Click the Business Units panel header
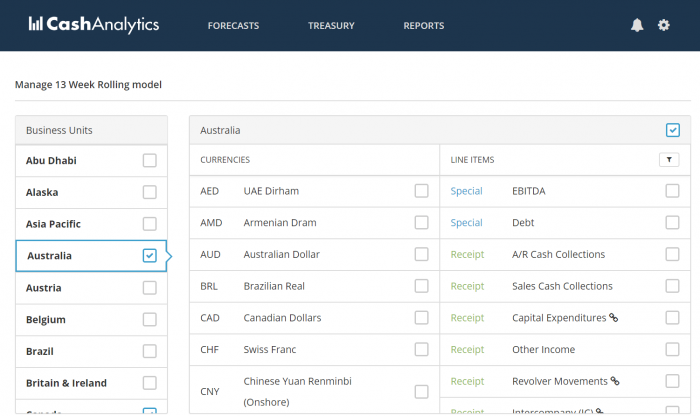The height and width of the screenshot is (416, 700). click(92, 130)
